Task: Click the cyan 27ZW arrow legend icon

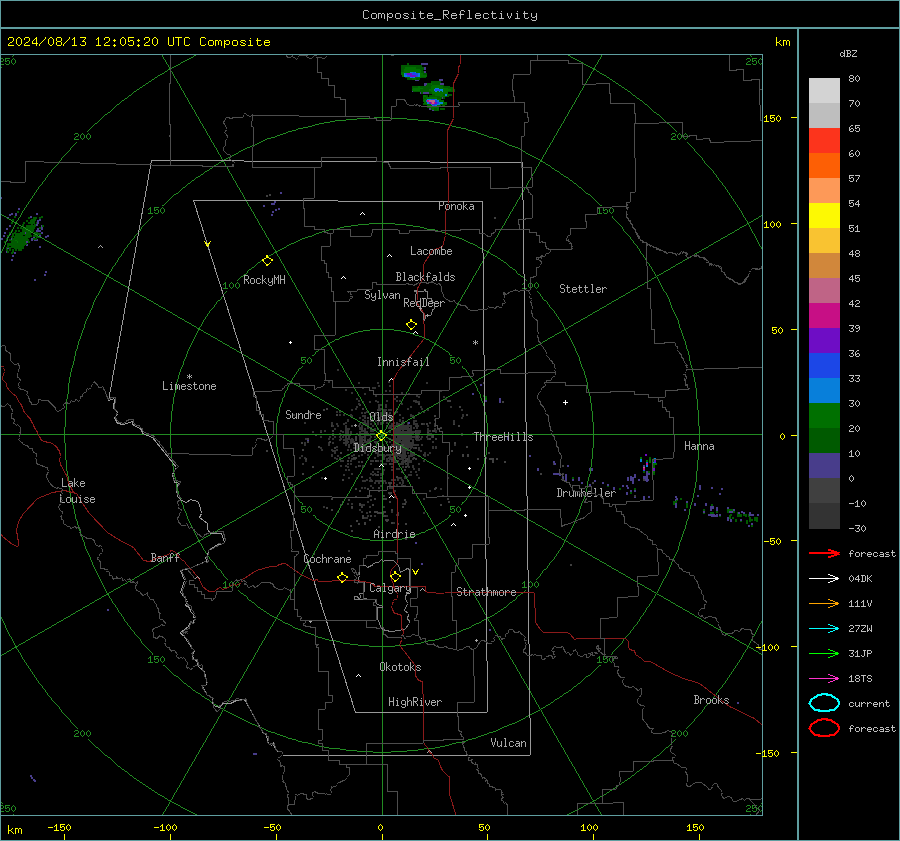Action: (824, 629)
